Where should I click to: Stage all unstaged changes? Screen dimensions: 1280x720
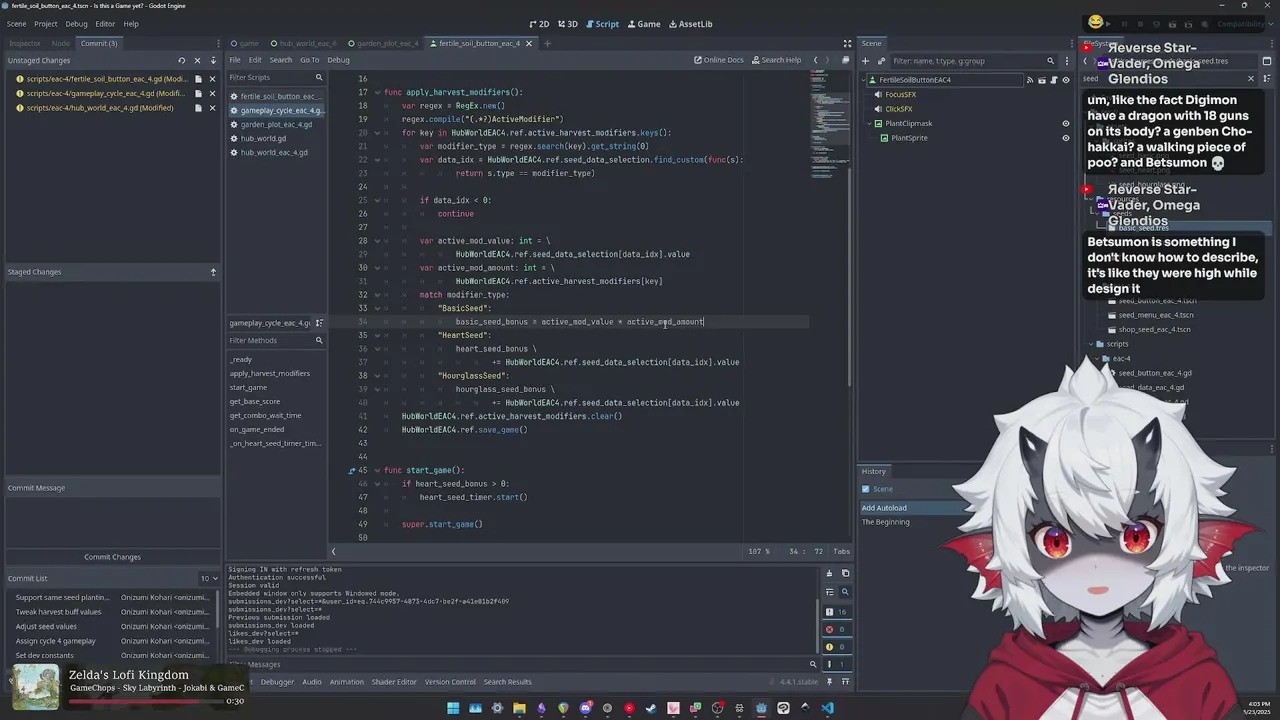point(213,60)
